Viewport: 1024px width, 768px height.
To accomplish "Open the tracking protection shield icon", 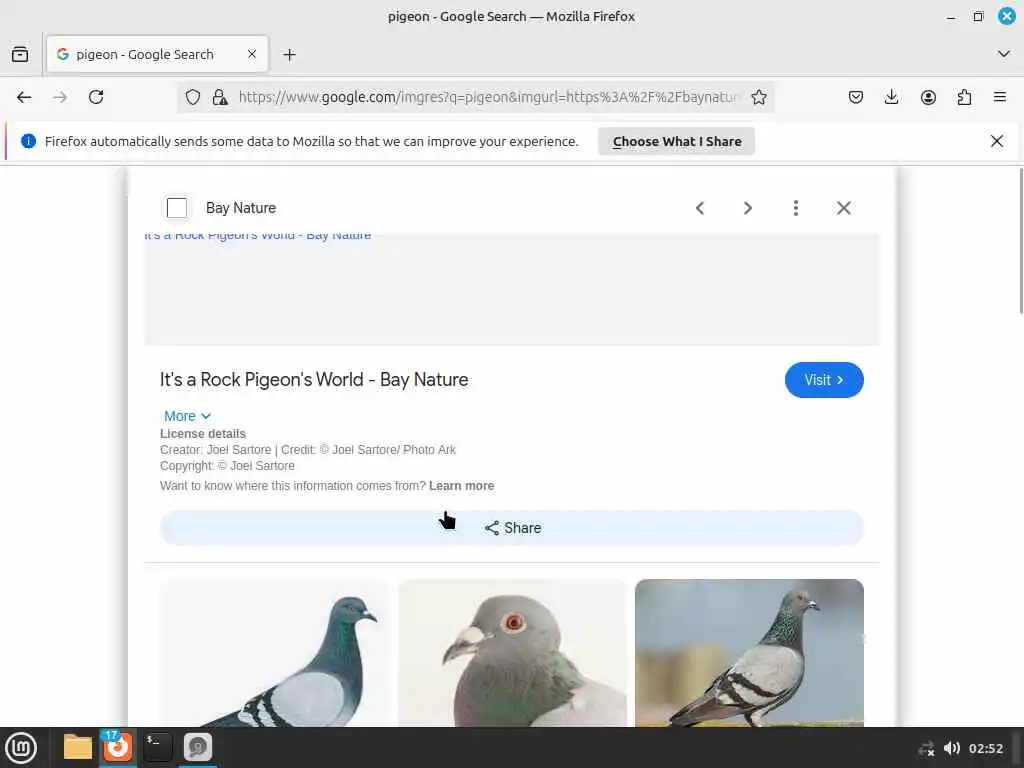I will (x=193, y=97).
